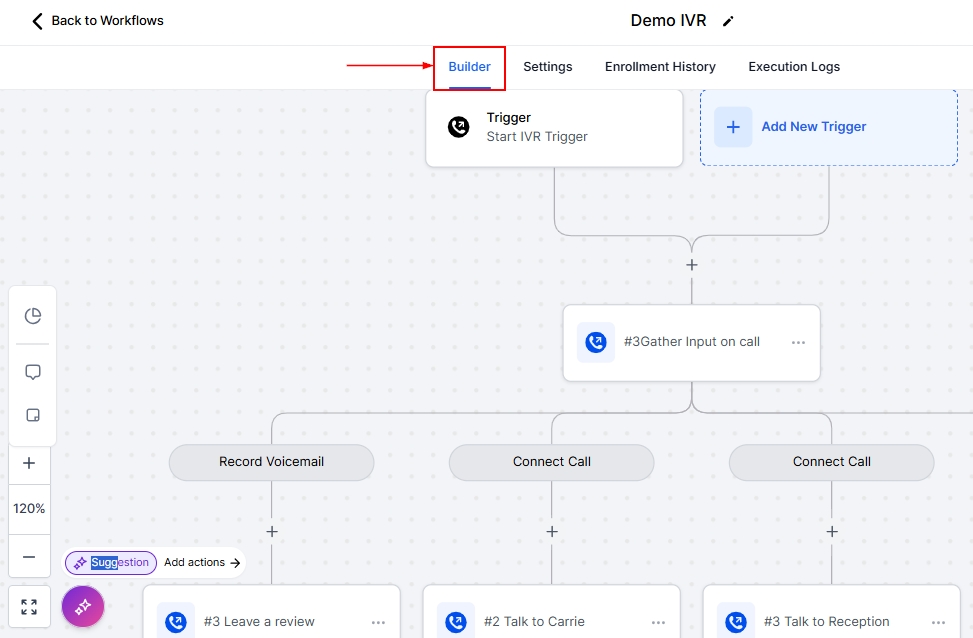Open the stats pie chart icon
973x638 pixels.
click(x=33, y=316)
